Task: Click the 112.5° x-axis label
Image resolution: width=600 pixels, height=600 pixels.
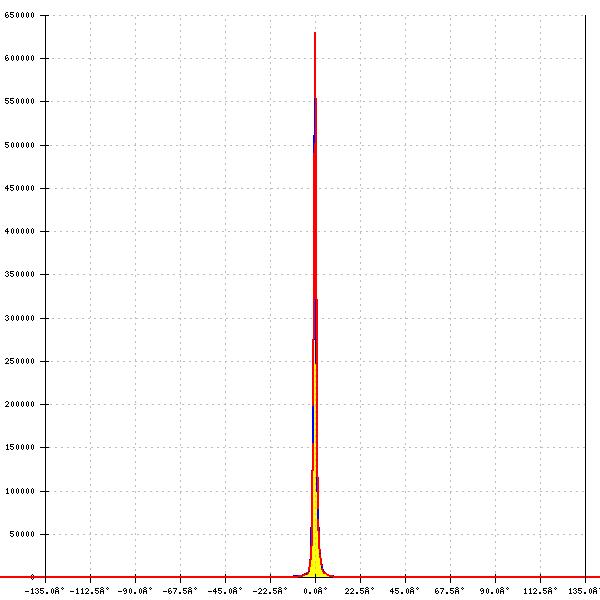Action: tap(540, 591)
